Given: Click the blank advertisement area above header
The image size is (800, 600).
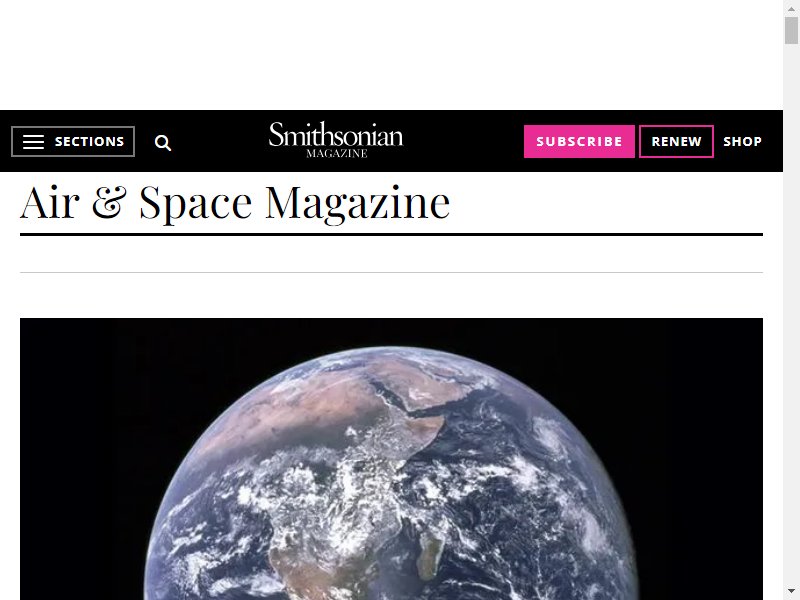Looking at the screenshot, I should point(391,55).
